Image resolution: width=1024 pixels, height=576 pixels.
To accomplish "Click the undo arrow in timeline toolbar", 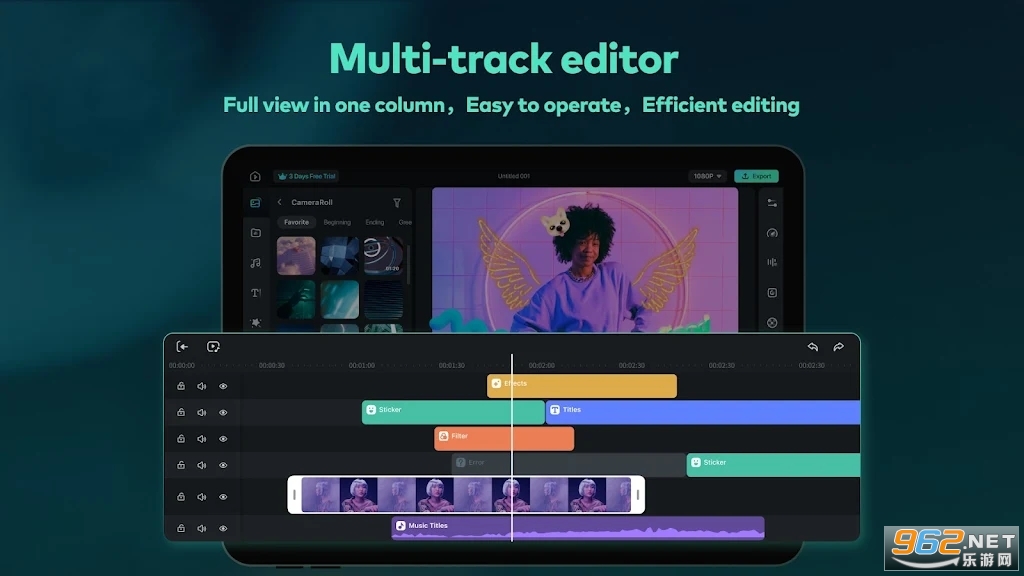I will (x=812, y=347).
